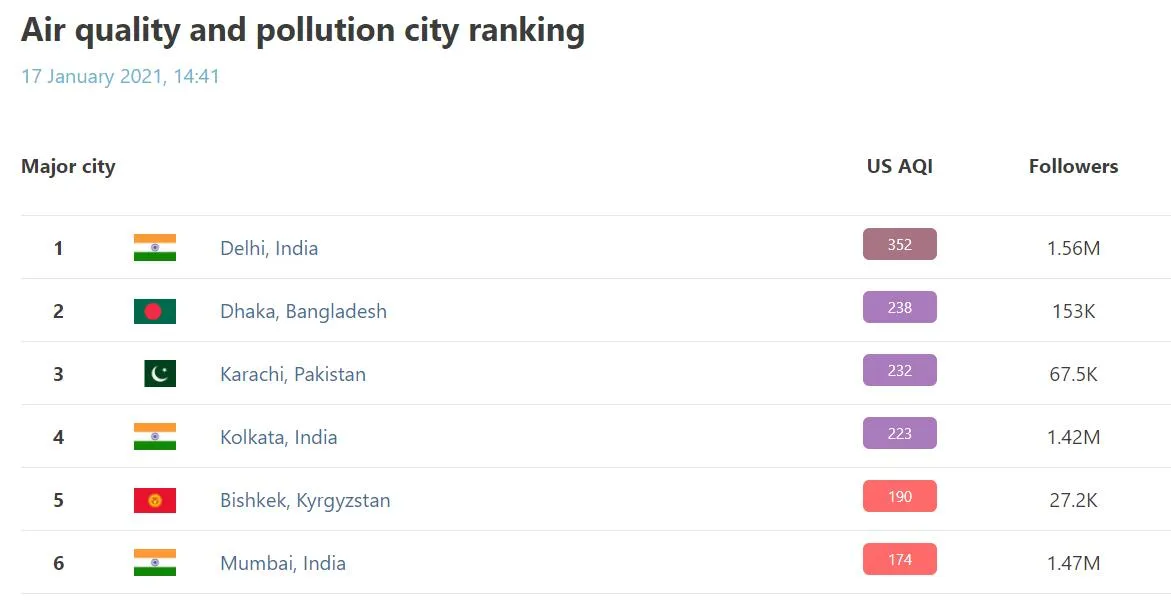Select the Kolkata, India link

pyautogui.click(x=278, y=437)
